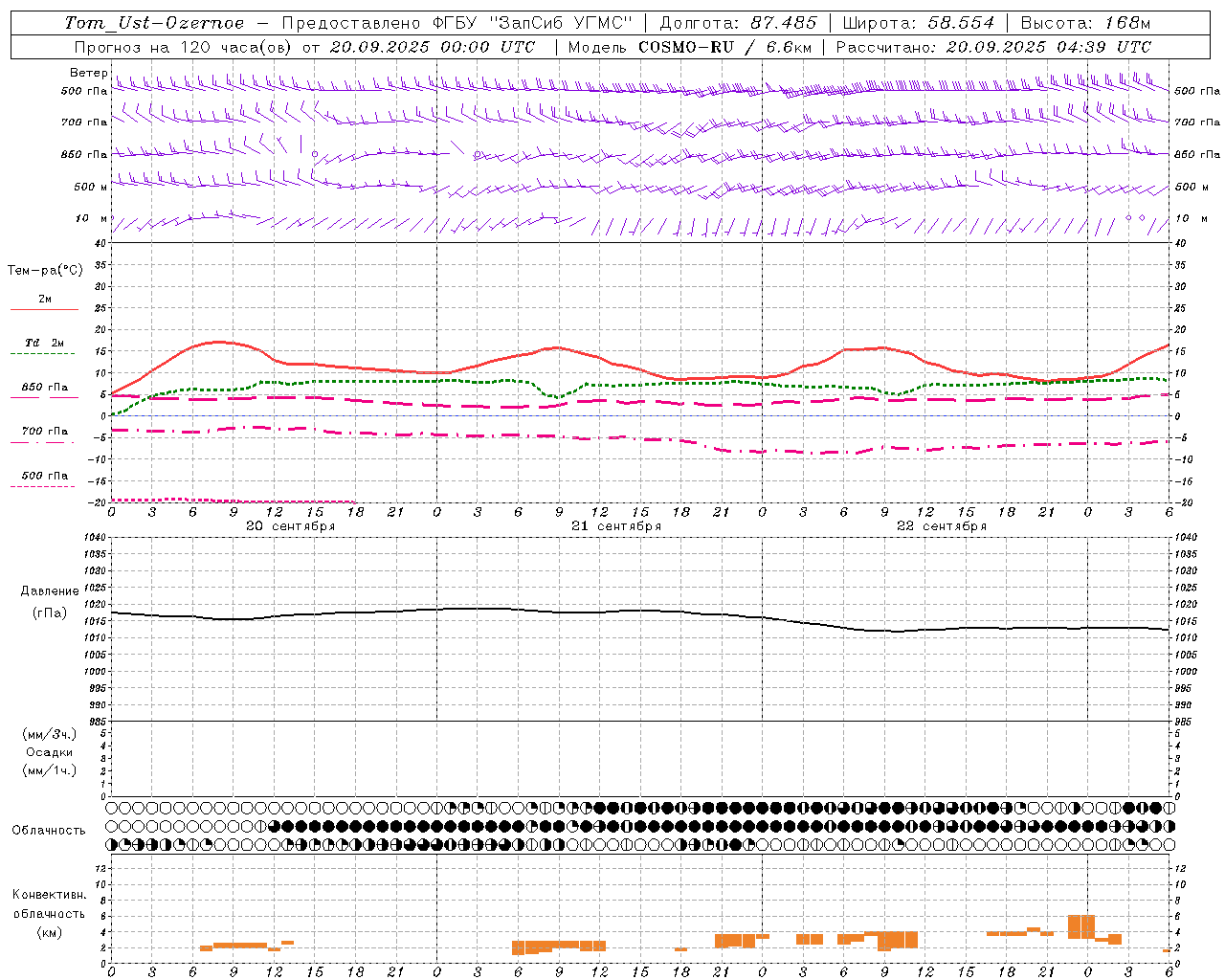1225x980 pixels.
Task: Click the "20 сентября" date label
Action: pos(290,526)
